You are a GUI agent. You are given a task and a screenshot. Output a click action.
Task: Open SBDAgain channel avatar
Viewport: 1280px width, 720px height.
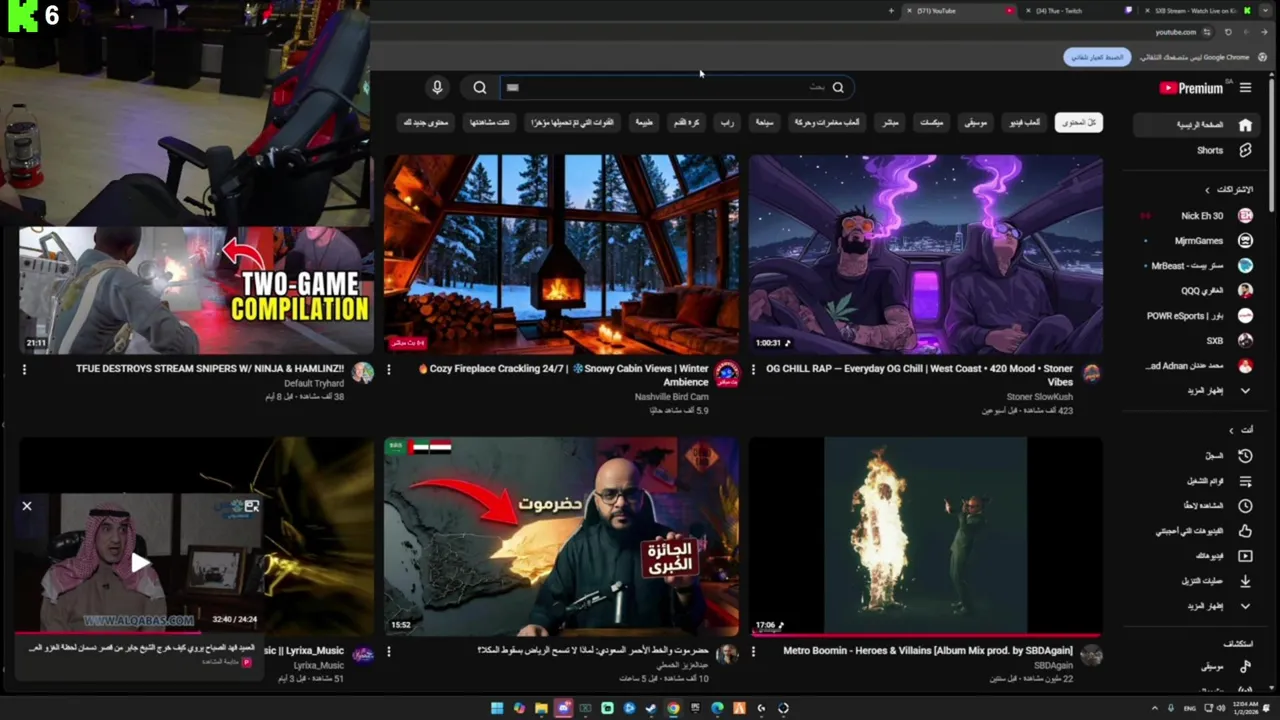[x=1091, y=656]
